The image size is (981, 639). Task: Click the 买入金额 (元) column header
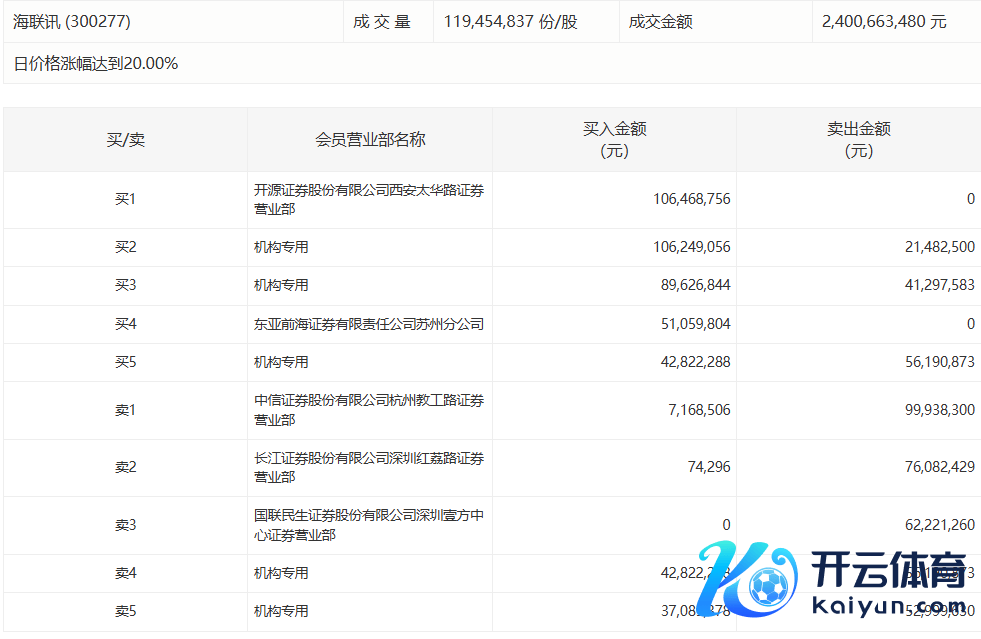614,140
